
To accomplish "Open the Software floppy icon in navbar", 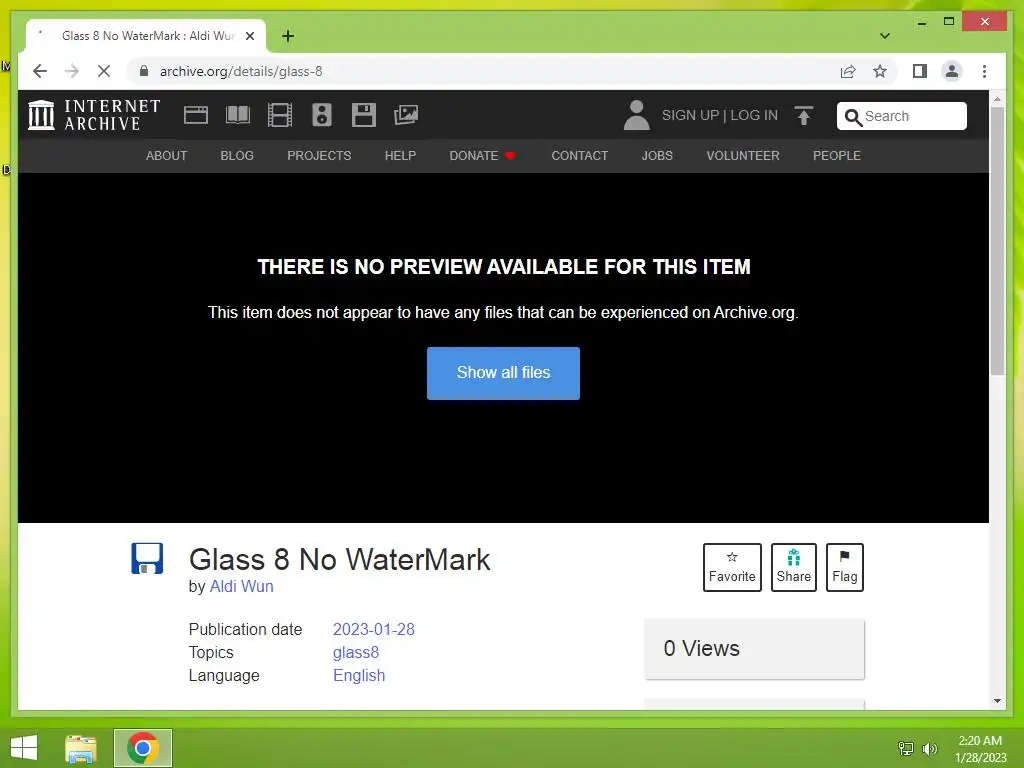I will [364, 115].
